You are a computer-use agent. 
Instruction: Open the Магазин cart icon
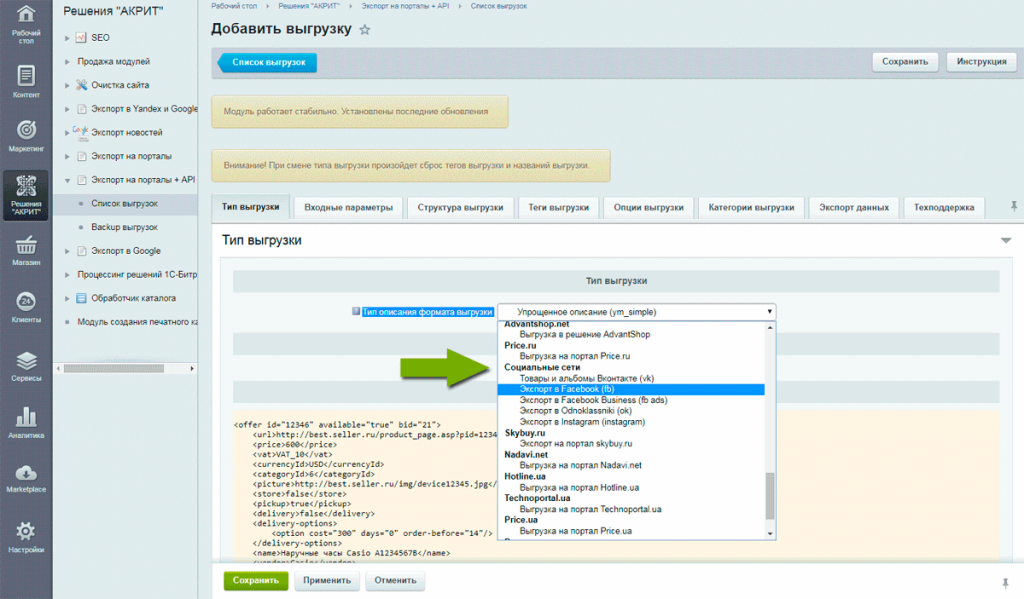coord(26,250)
